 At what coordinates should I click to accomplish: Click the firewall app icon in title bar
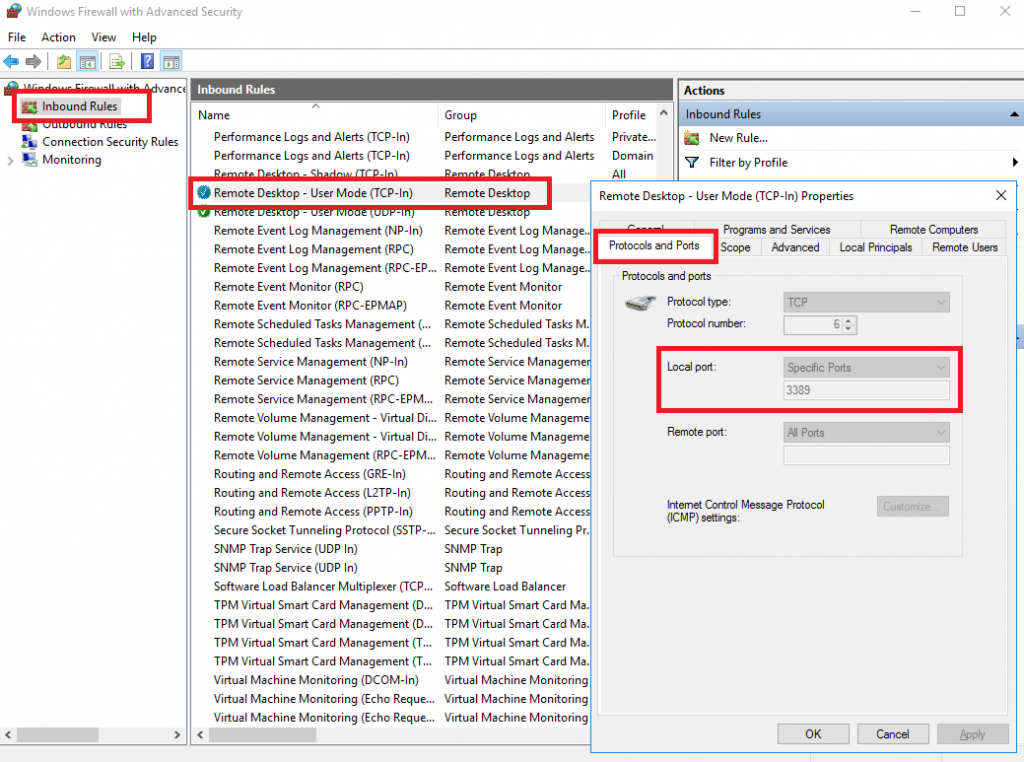pyautogui.click(x=13, y=11)
